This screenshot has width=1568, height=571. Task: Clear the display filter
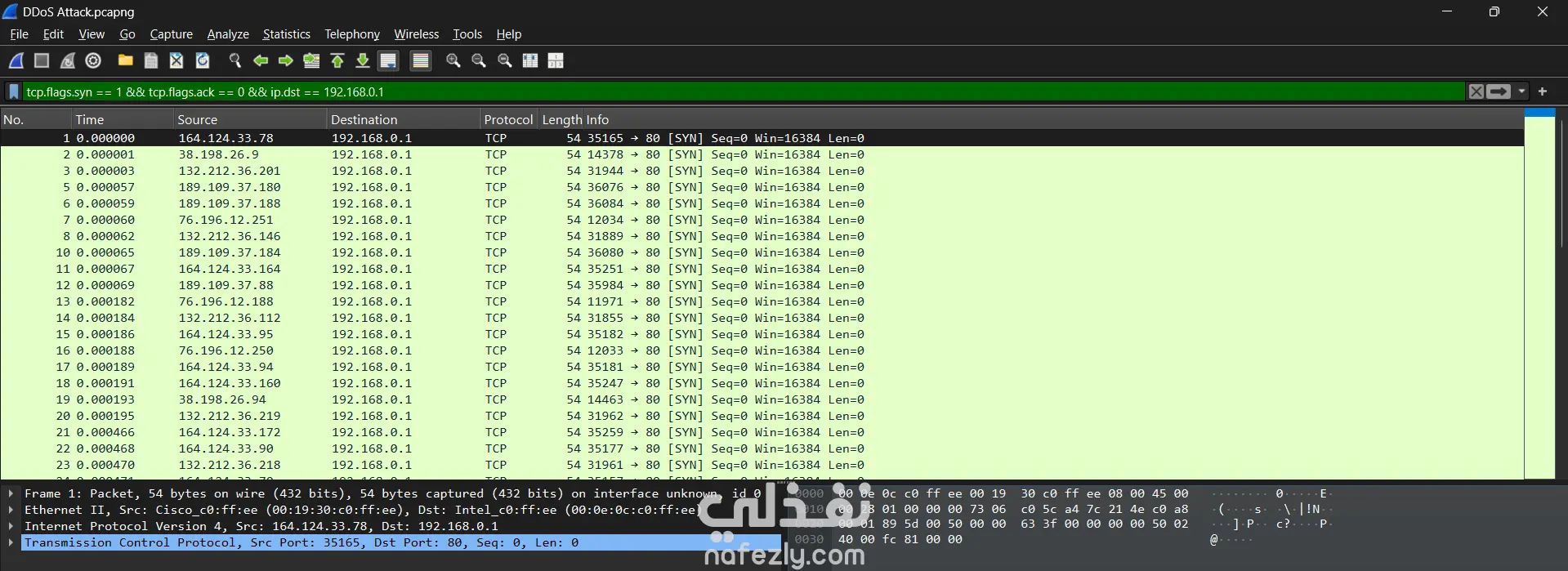point(1476,91)
